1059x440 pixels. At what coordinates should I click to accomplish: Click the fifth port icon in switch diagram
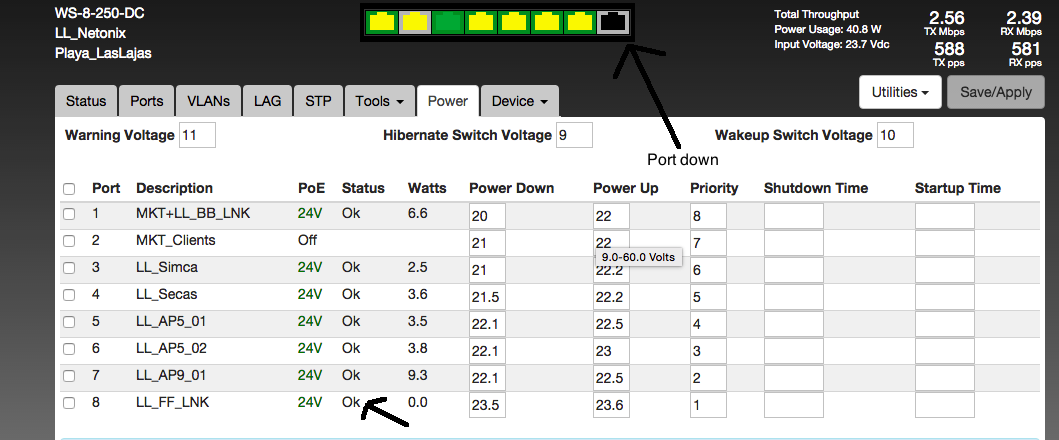click(513, 22)
